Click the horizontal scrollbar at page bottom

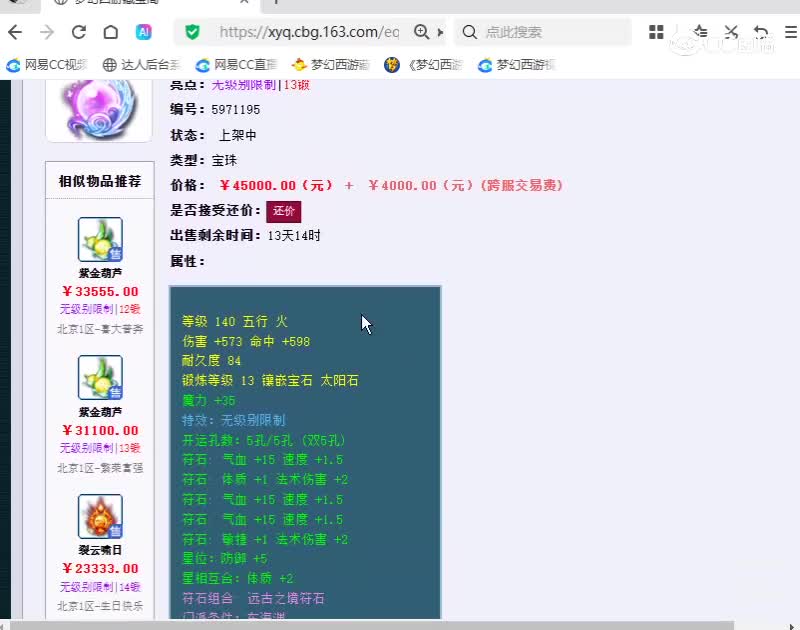point(371,625)
